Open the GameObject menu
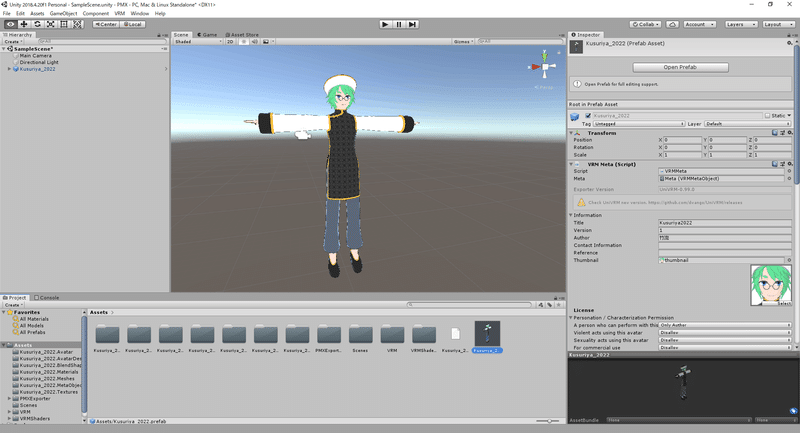The image size is (800, 433). tap(63, 13)
